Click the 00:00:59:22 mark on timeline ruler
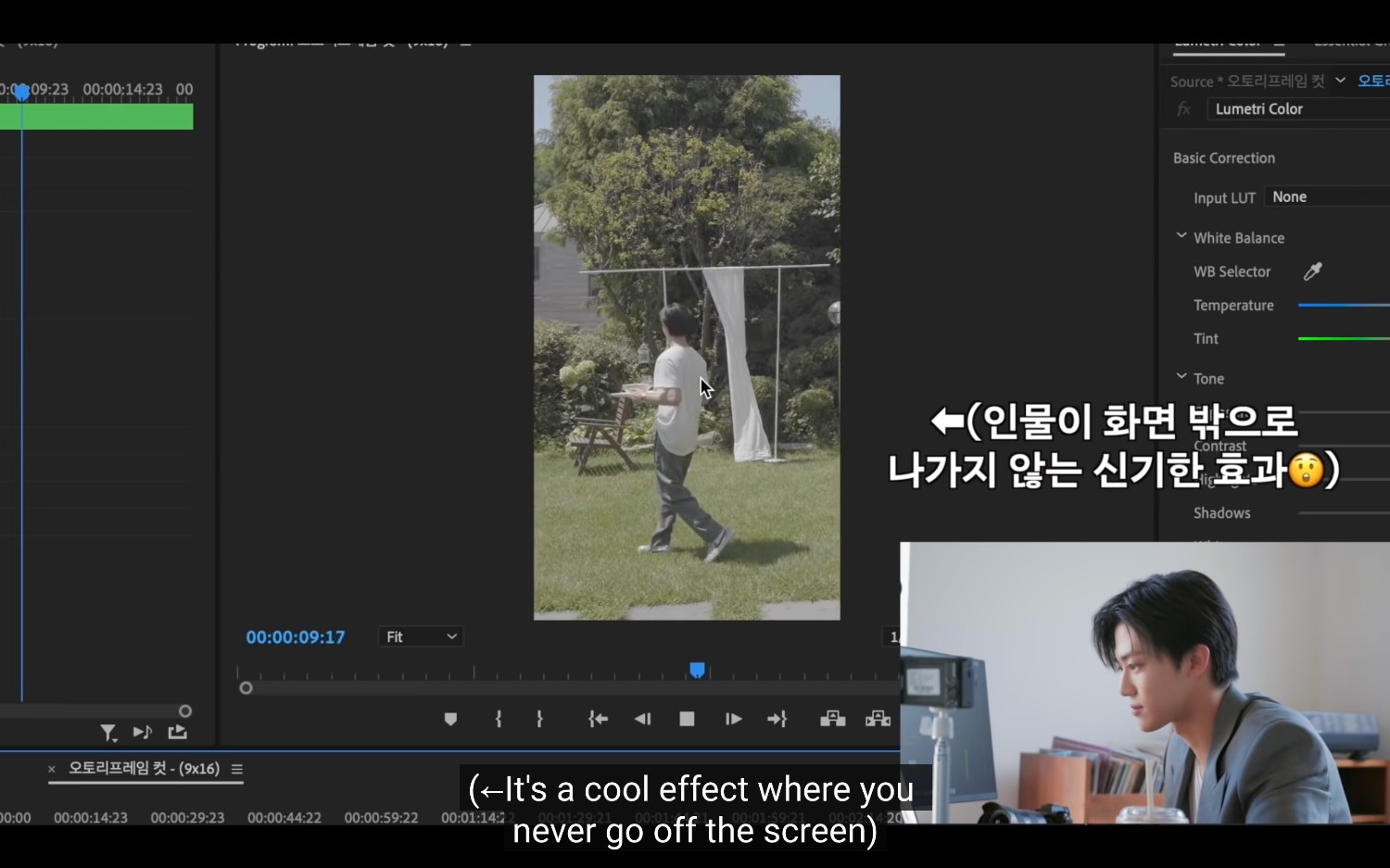Screen dimensions: 1390x868 click(x=381, y=818)
